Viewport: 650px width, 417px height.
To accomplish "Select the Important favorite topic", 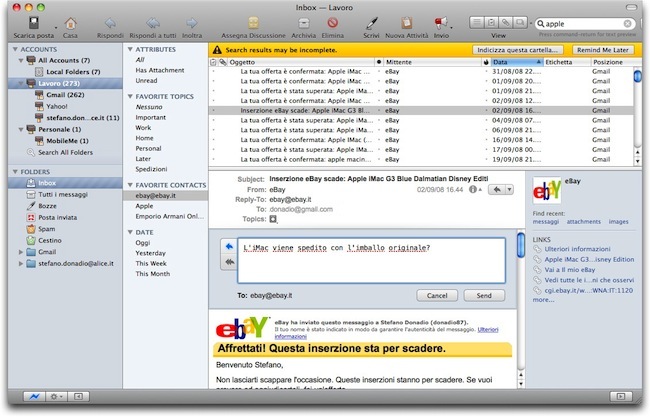I will point(150,117).
